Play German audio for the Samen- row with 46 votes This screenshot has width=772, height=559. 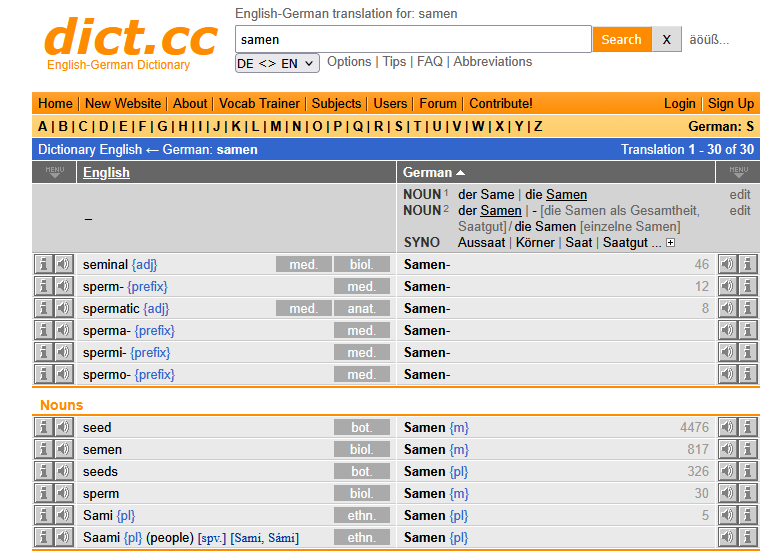[727, 264]
